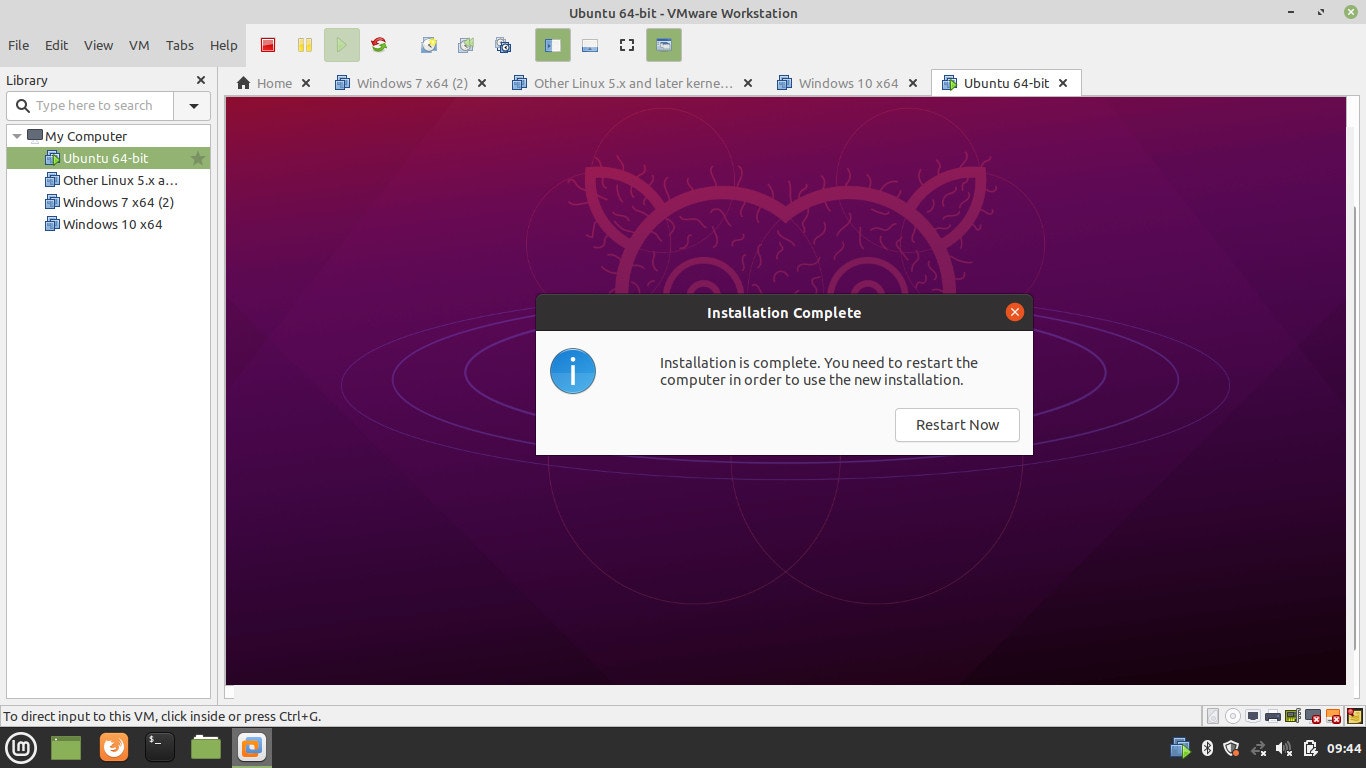Click the update manager shield tray icon
This screenshot has width=1366, height=768.
click(1232, 748)
